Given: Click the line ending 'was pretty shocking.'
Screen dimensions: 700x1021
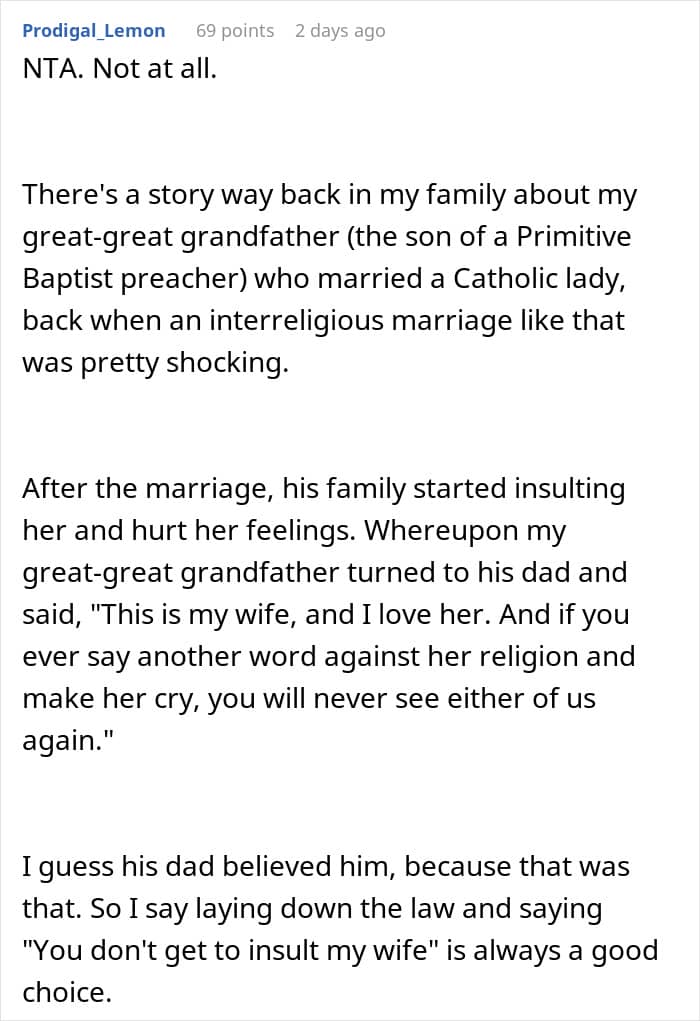Looking at the screenshot, I should (x=155, y=363).
